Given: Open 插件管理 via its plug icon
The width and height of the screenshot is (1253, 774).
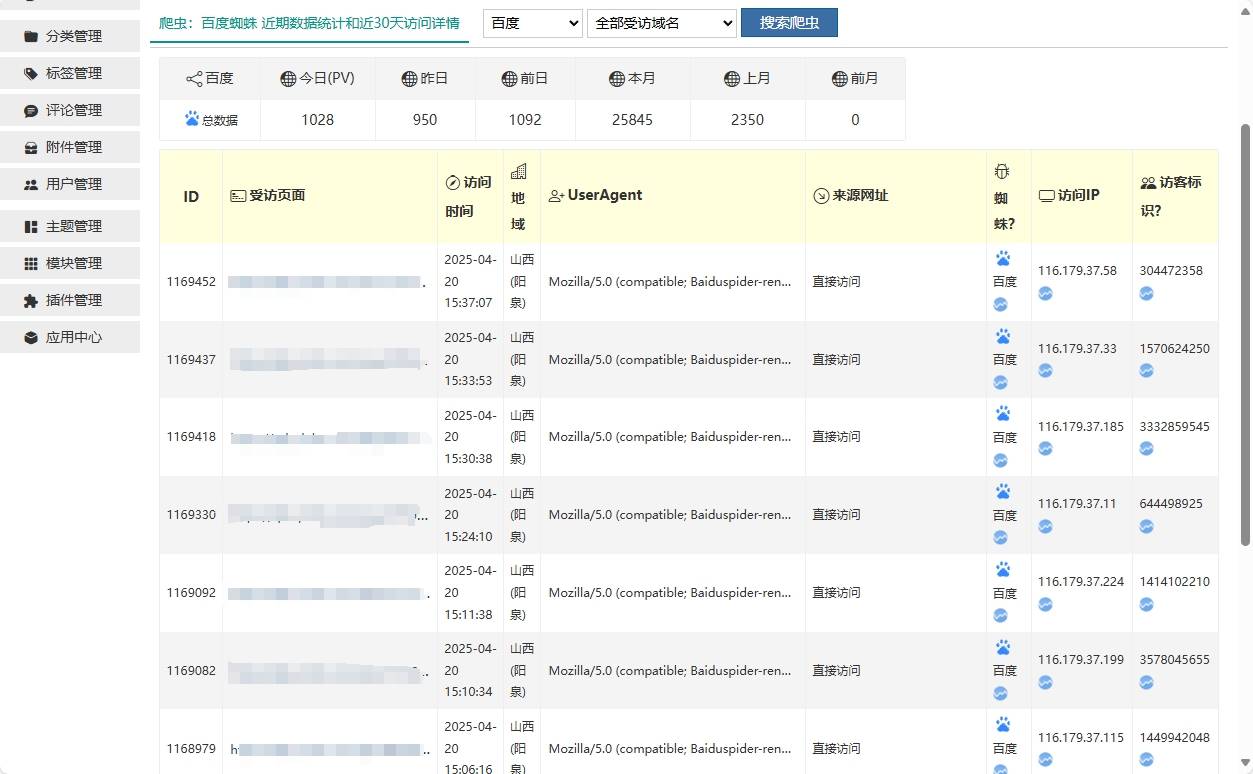Looking at the screenshot, I should click(30, 300).
